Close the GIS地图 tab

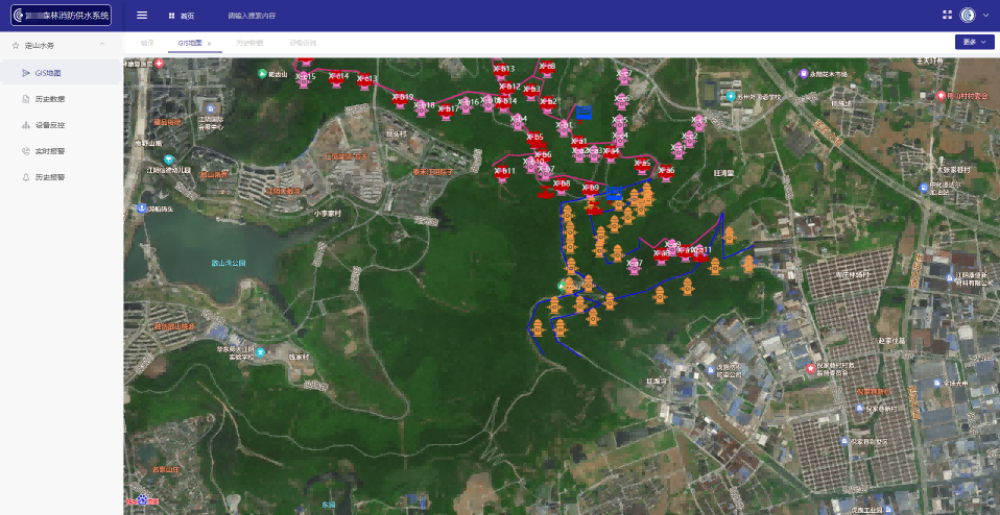pyautogui.click(x=209, y=43)
